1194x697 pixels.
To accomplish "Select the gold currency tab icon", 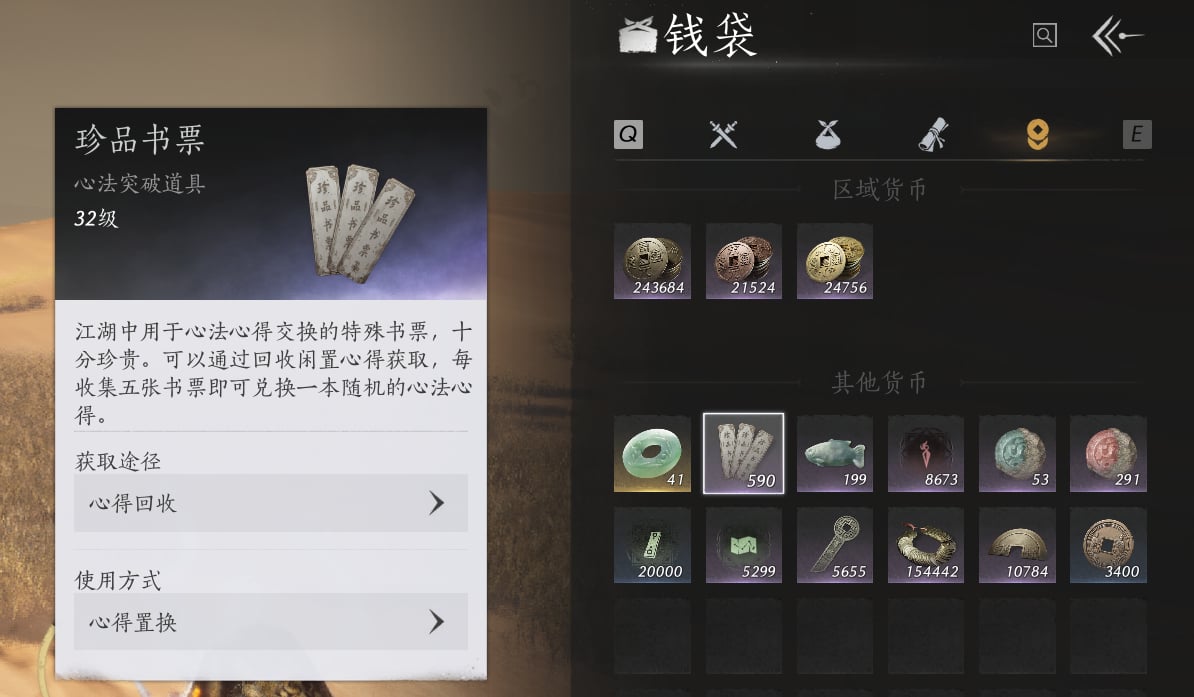I will coord(1037,135).
